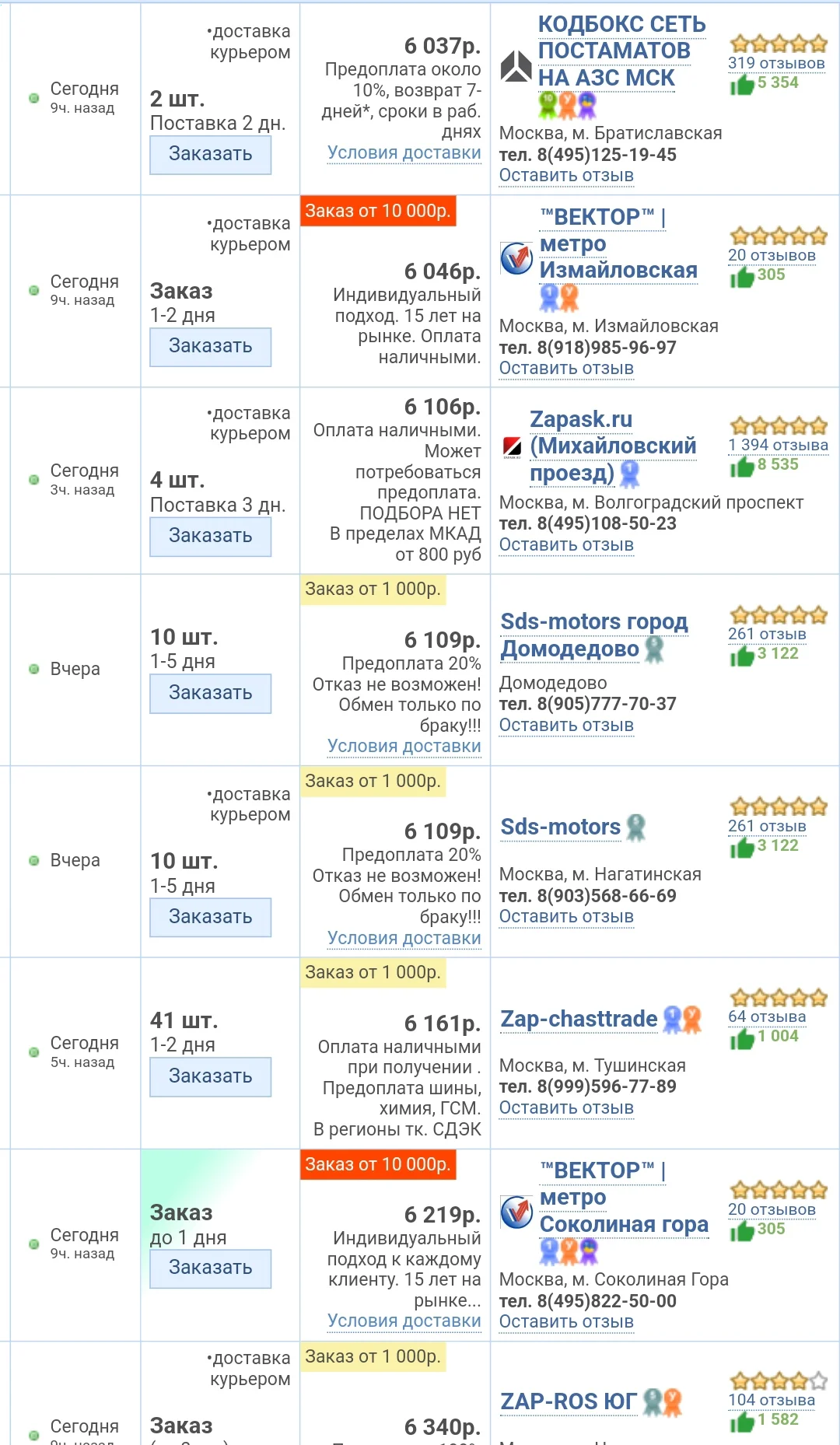The height and width of the screenshot is (1445, 840).
Task: Click the award ribbon icon next to Sds-motors город Домодедово
Action: tap(655, 649)
